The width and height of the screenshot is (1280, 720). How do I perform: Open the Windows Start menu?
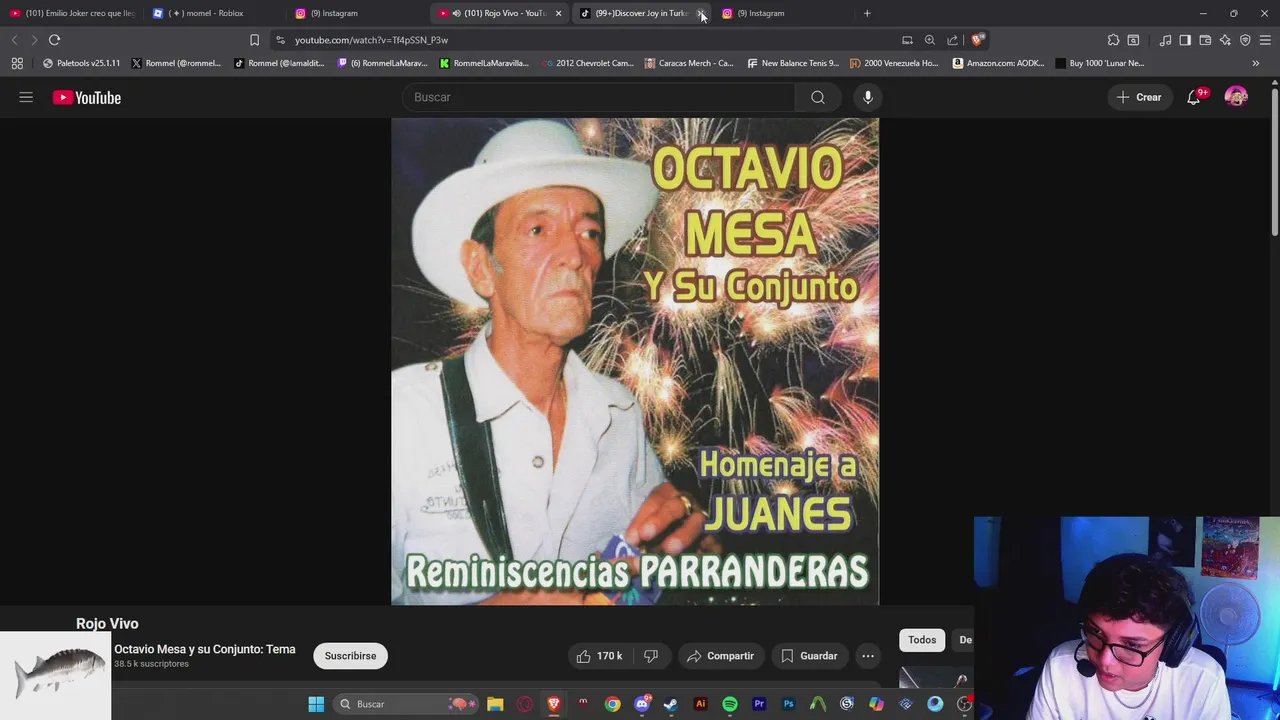(x=316, y=704)
